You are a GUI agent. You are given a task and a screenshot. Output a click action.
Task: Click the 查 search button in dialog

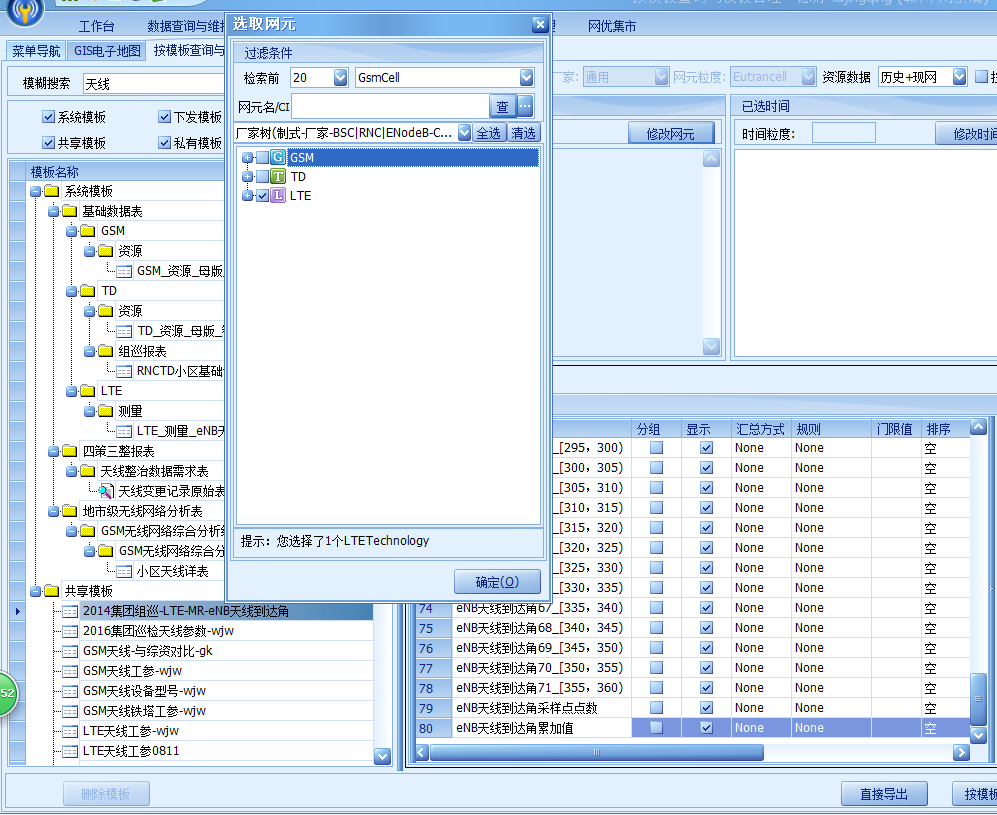(x=502, y=106)
